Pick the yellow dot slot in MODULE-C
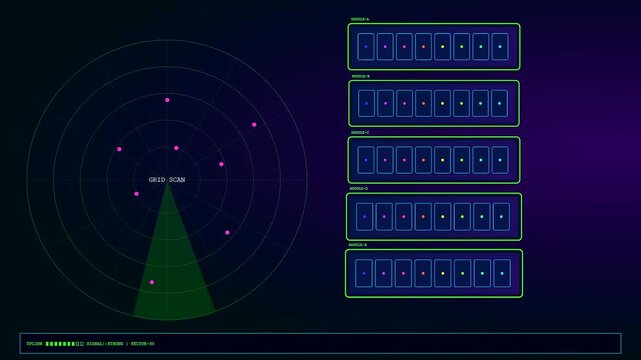 442,160
